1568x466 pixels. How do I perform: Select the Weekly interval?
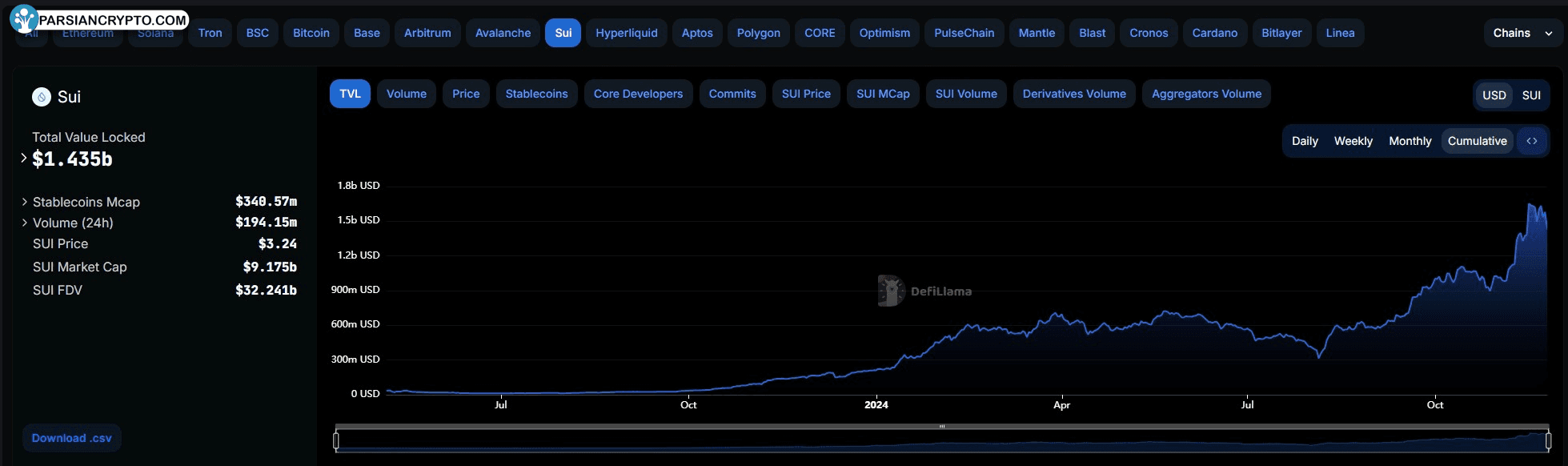(x=1353, y=141)
